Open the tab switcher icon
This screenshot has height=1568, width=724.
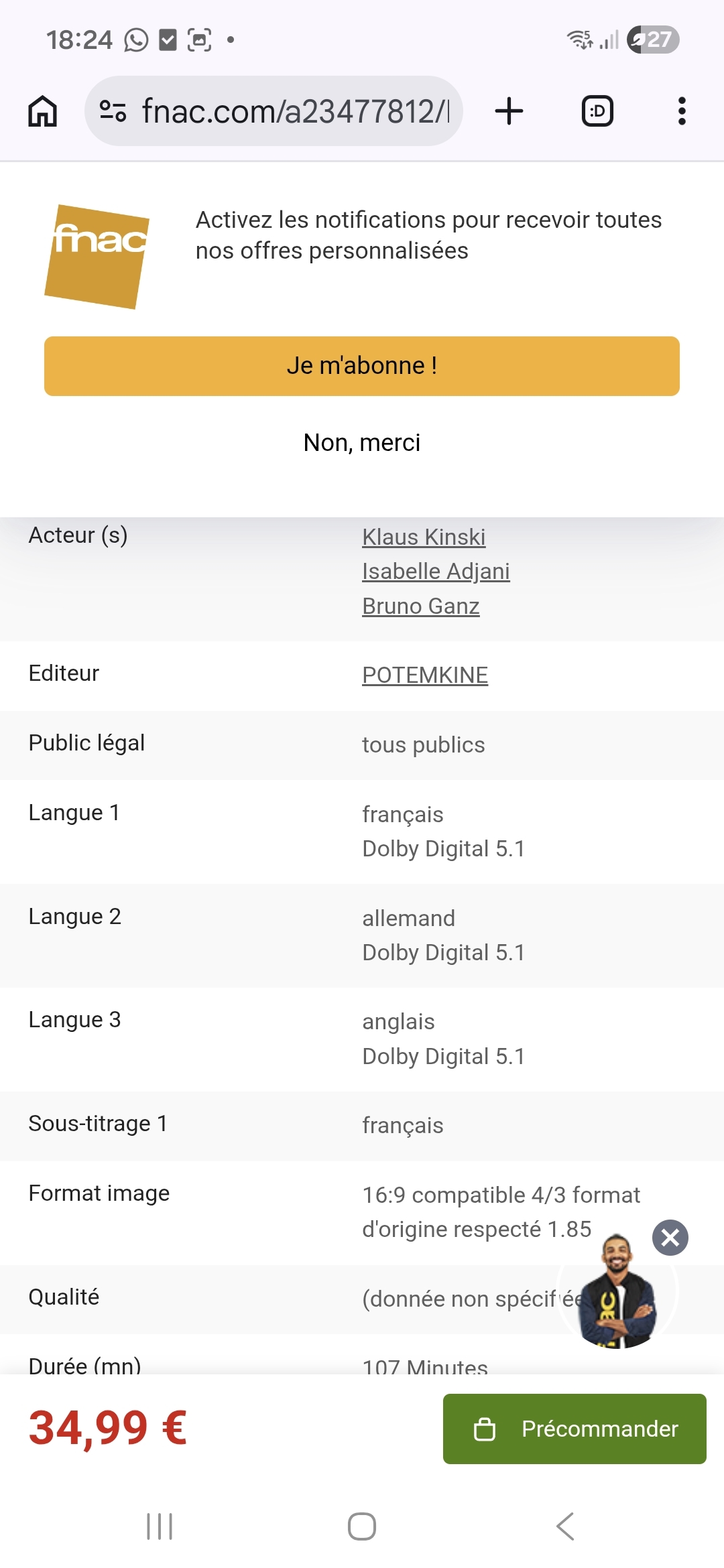(x=597, y=111)
